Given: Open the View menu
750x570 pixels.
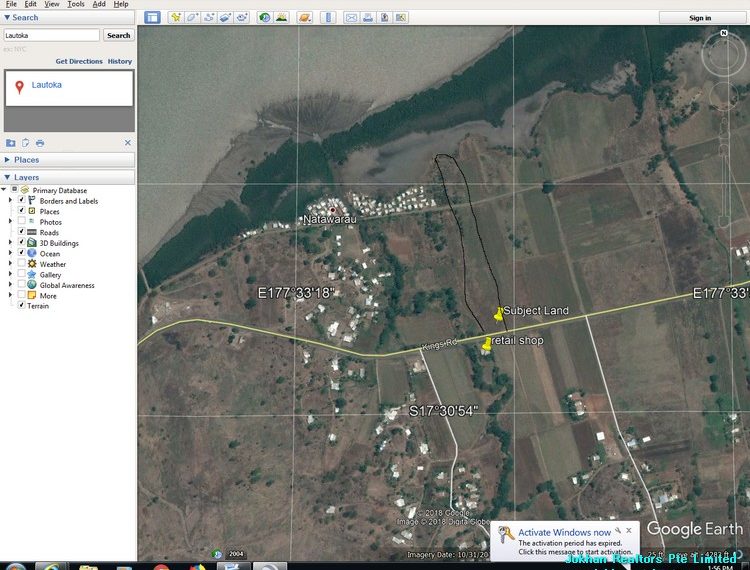Looking at the screenshot, I should point(51,4).
